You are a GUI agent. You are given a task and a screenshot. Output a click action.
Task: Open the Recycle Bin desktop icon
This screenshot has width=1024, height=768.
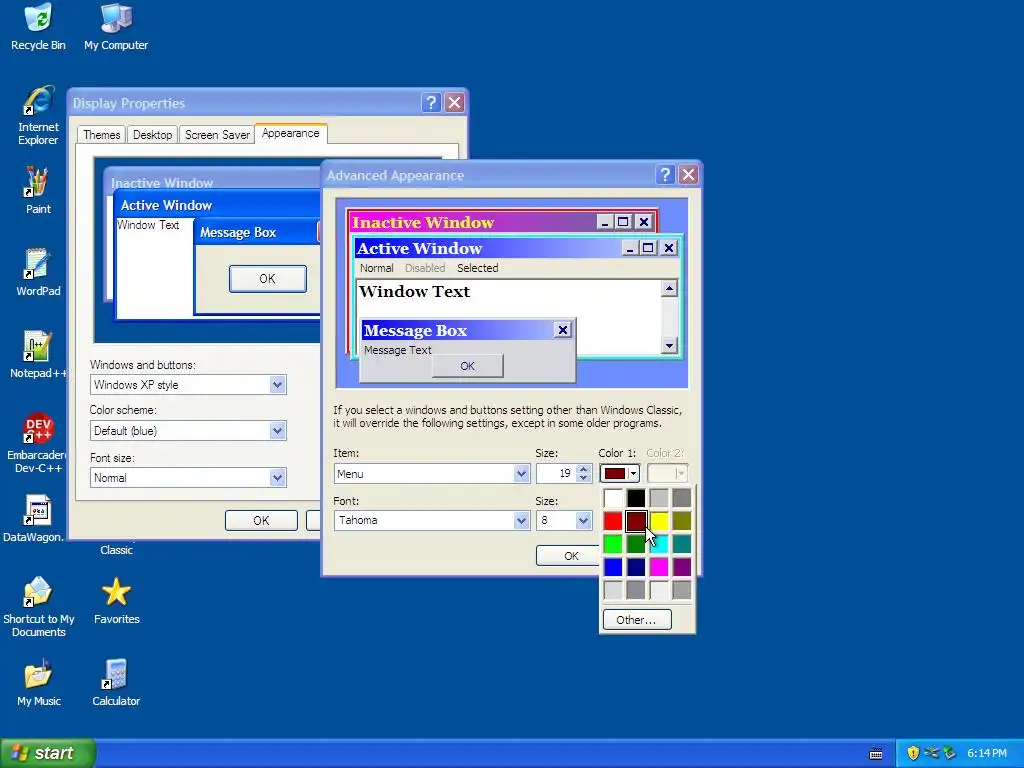pos(38,27)
